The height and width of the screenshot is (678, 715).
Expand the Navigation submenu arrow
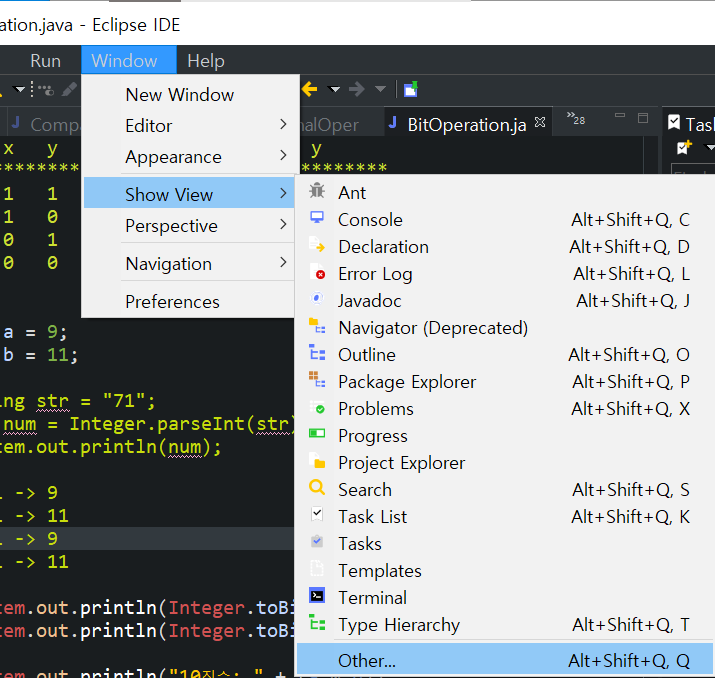(283, 262)
